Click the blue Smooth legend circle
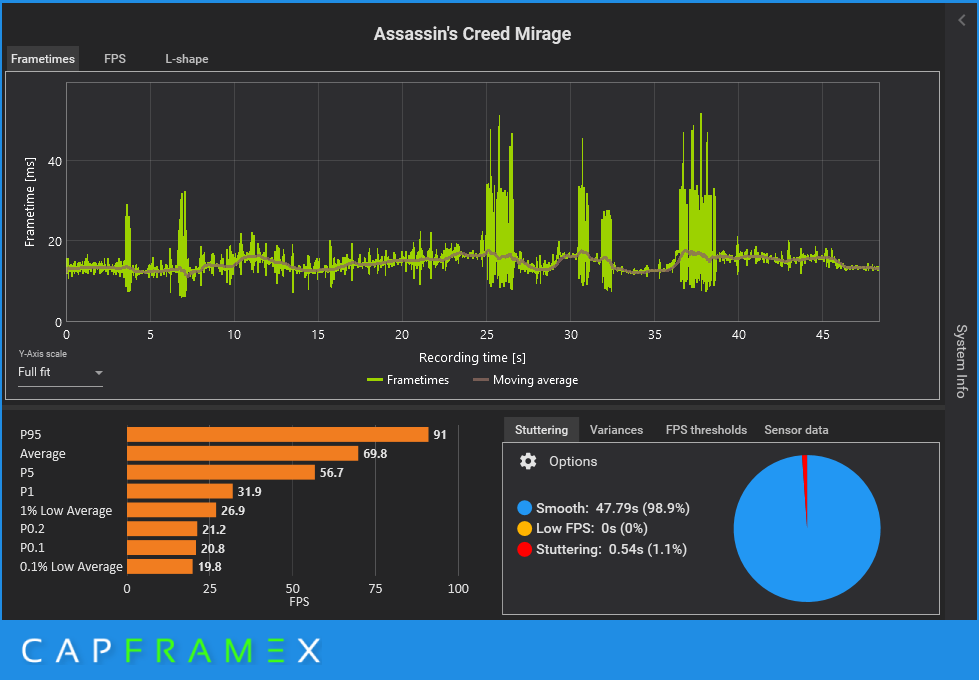The width and height of the screenshot is (979, 680). (524, 508)
